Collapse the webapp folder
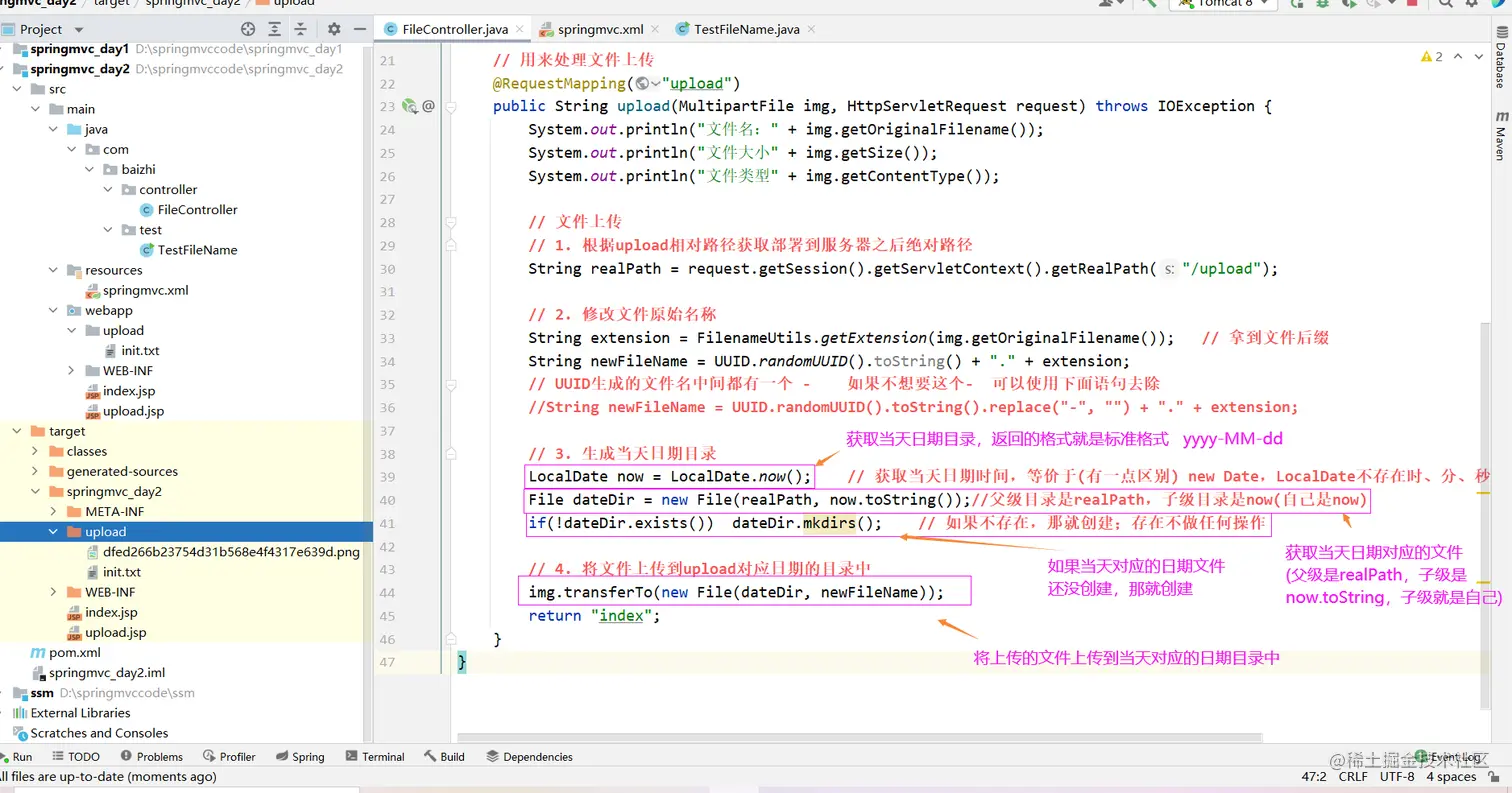The image size is (1512, 793). pyautogui.click(x=55, y=310)
